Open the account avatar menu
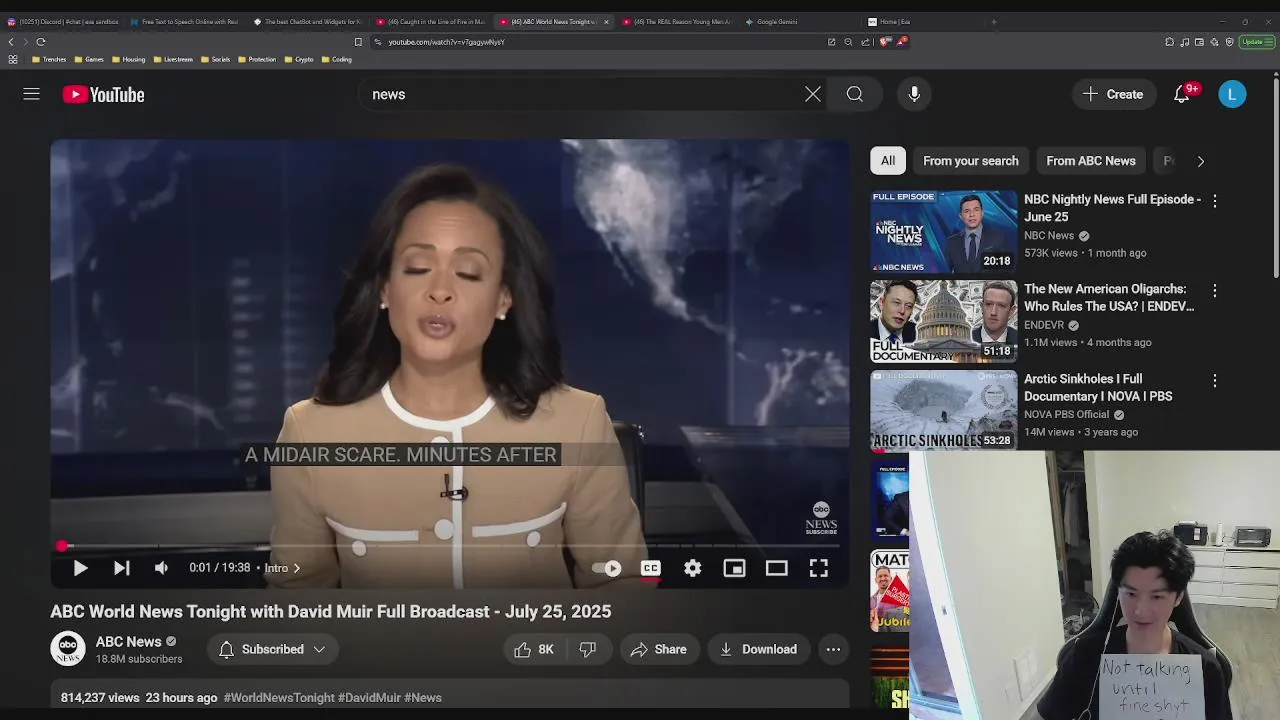 (x=1232, y=94)
